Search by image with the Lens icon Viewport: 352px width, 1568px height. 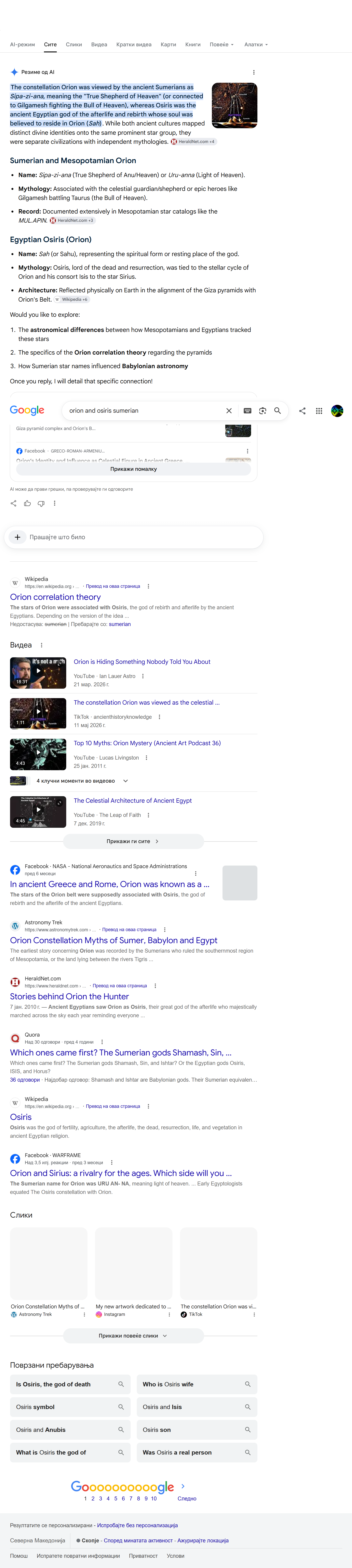click(263, 411)
